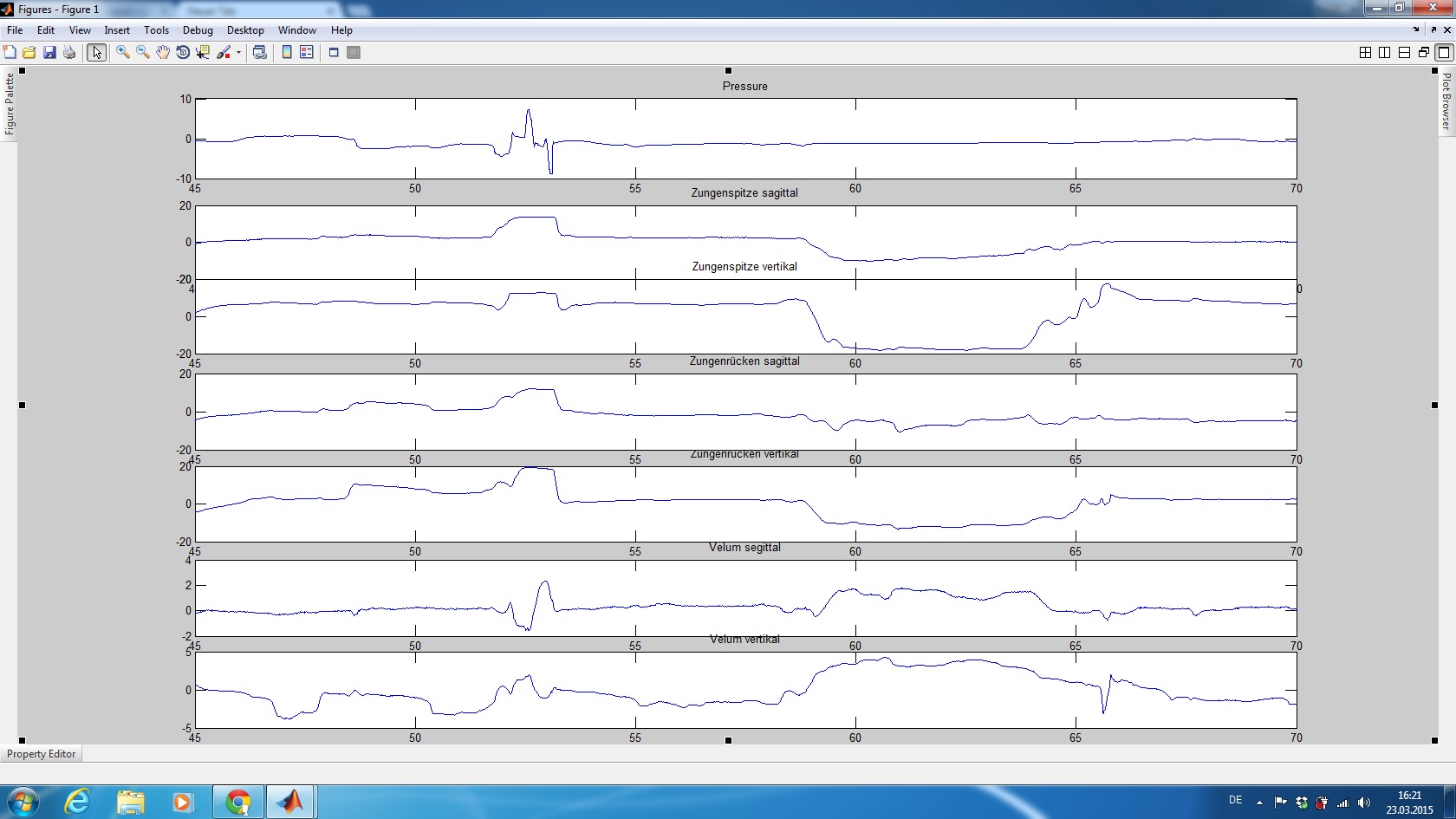Select the Zoom In tool
The height and width of the screenshot is (819, 1456).
coord(123,53)
